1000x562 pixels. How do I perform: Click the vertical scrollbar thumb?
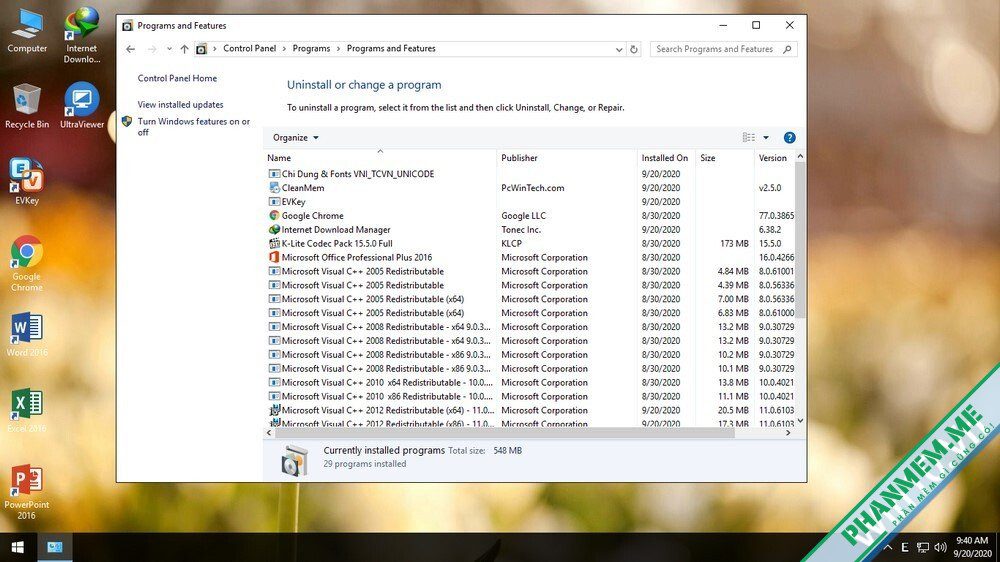[x=800, y=240]
